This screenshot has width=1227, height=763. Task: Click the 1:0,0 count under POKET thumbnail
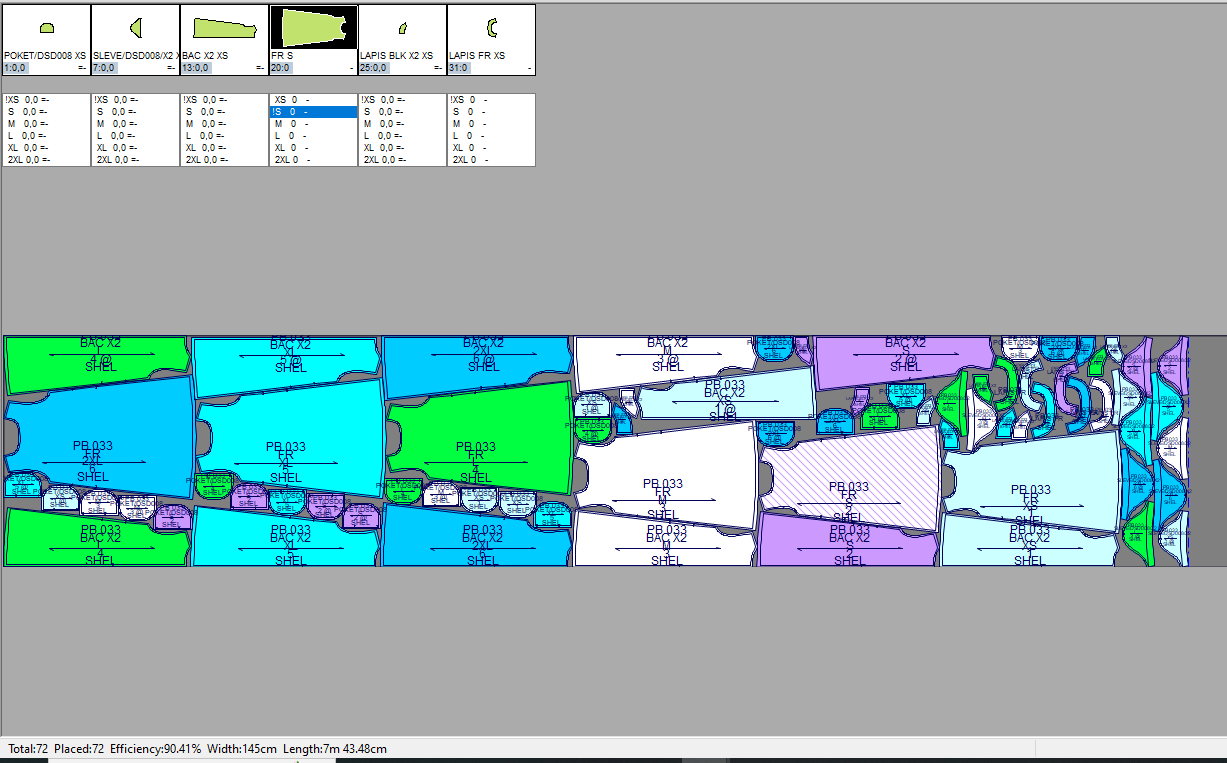pos(17,68)
